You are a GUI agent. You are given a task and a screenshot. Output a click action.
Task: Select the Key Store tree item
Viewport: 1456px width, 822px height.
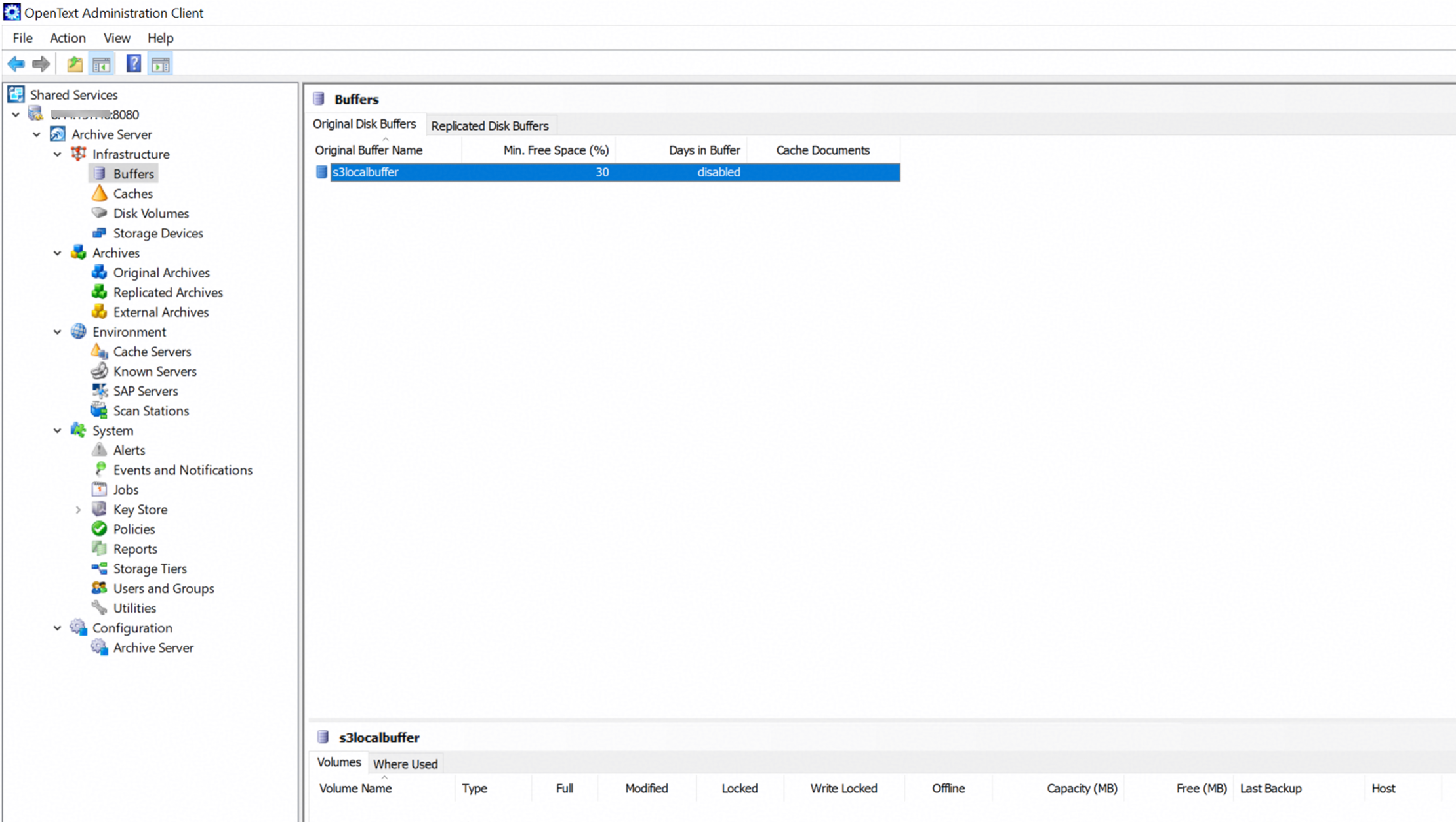[140, 510]
